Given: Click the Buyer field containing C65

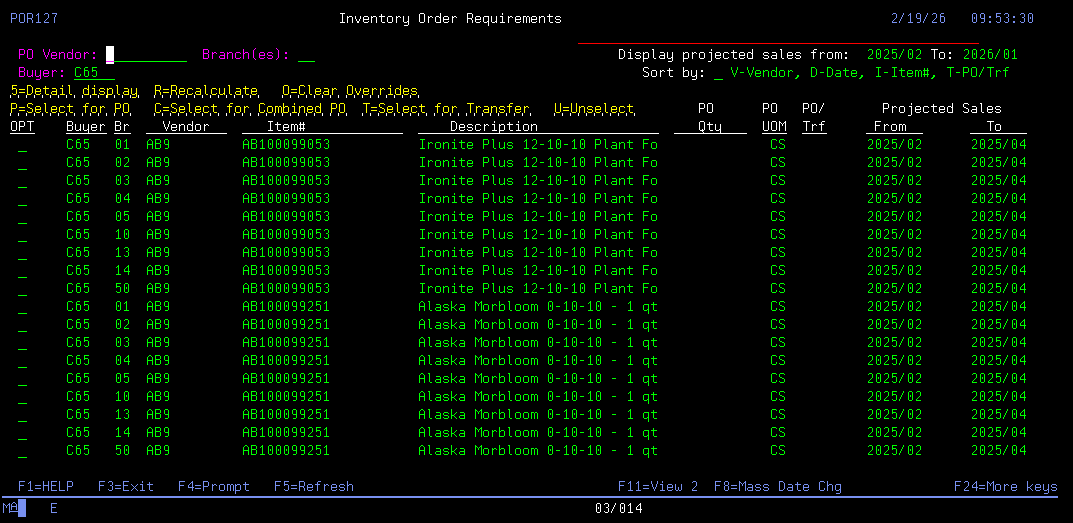Looking at the screenshot, I should (x=94, y=73).
